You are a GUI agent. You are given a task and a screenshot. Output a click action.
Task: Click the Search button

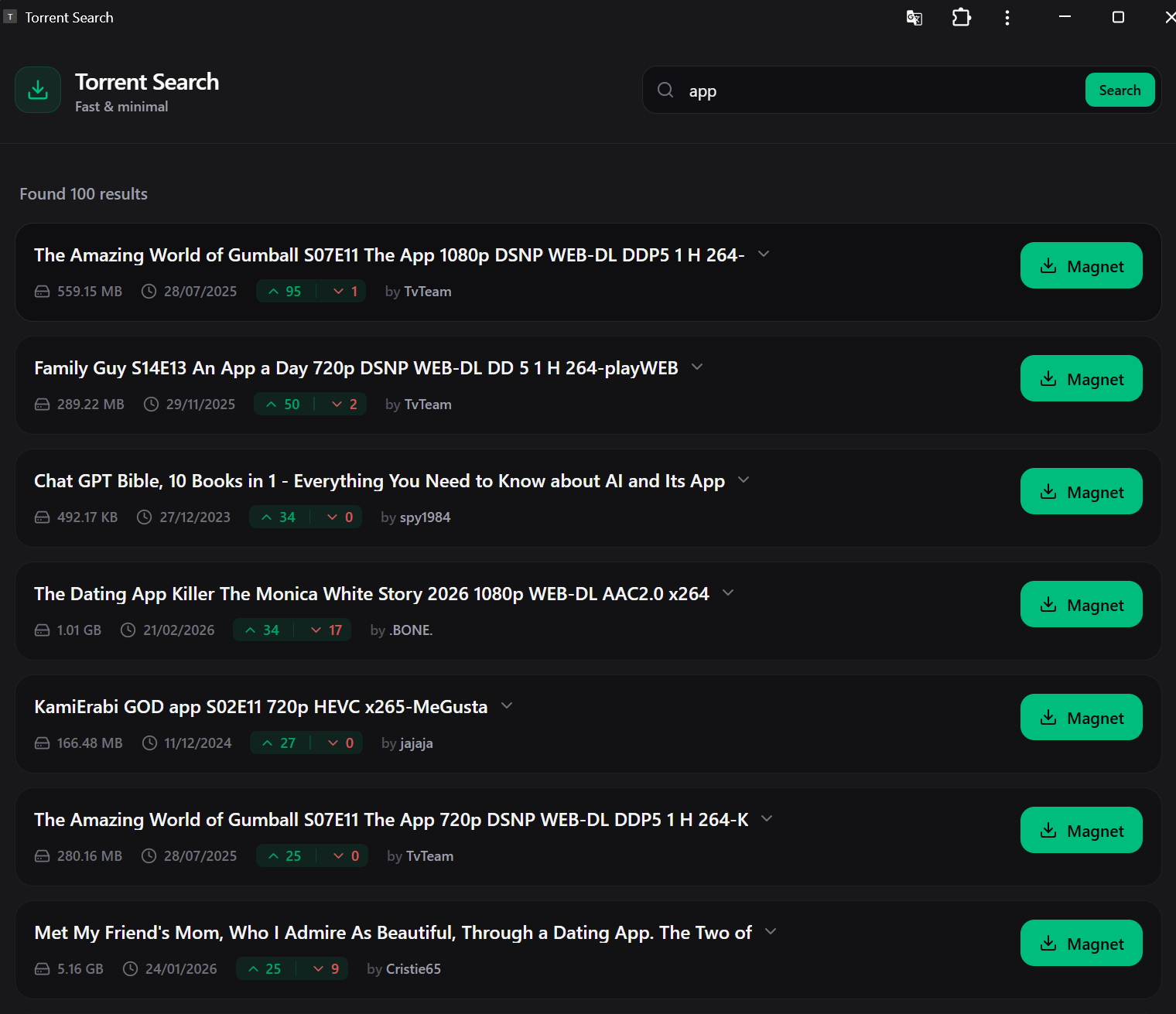point(1120,90)
